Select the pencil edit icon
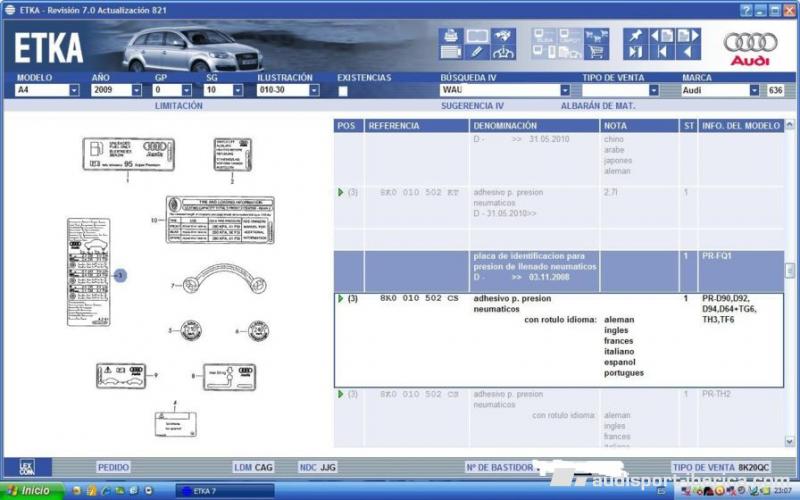Screen dimensions: 800x500 point(477,52)
